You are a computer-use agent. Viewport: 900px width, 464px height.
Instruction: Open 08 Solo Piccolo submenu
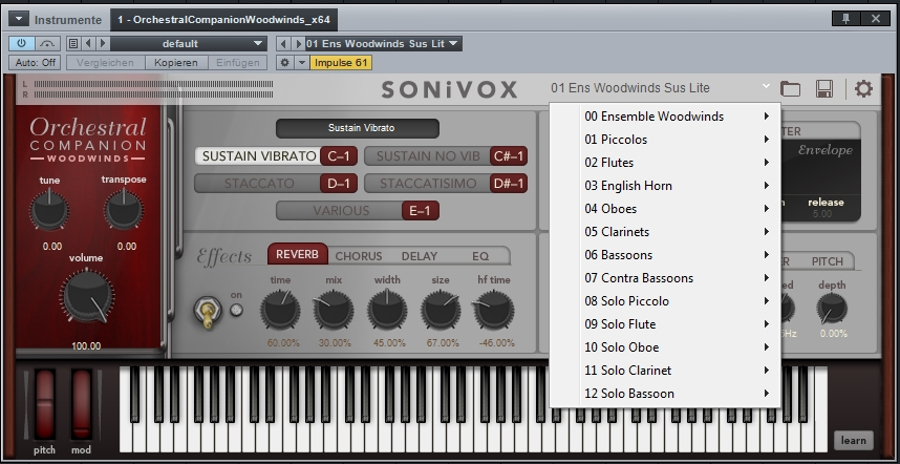coord(665,301)
